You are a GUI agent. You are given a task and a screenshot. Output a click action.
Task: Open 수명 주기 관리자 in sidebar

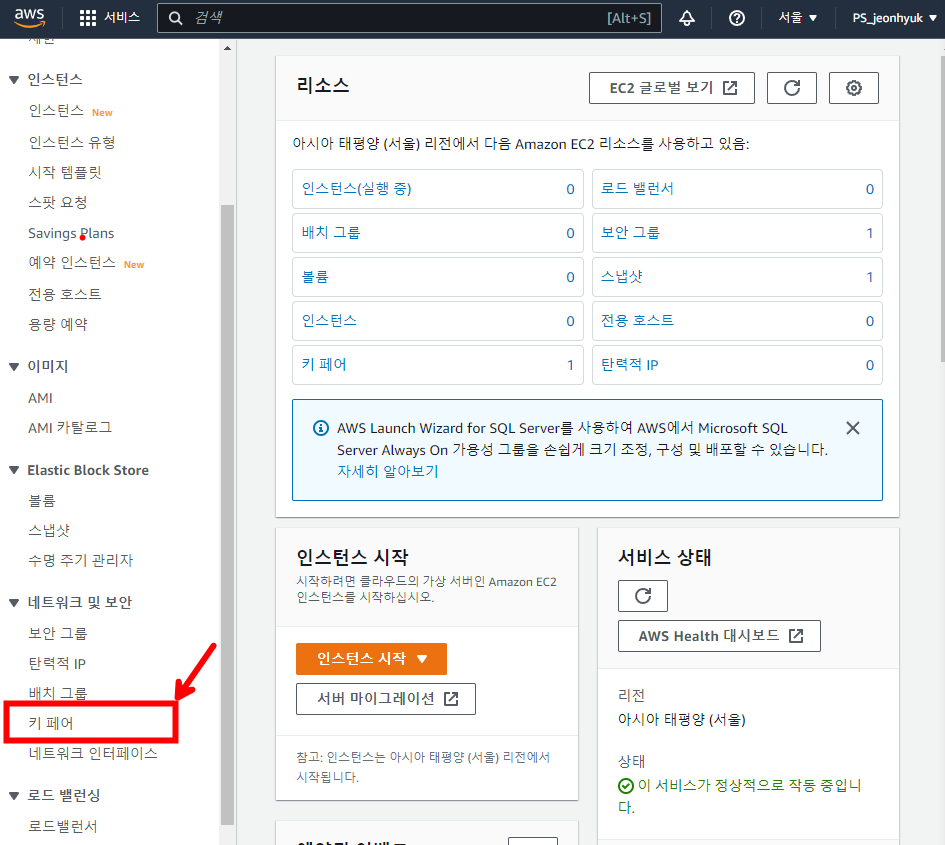[x=80, y=561]
